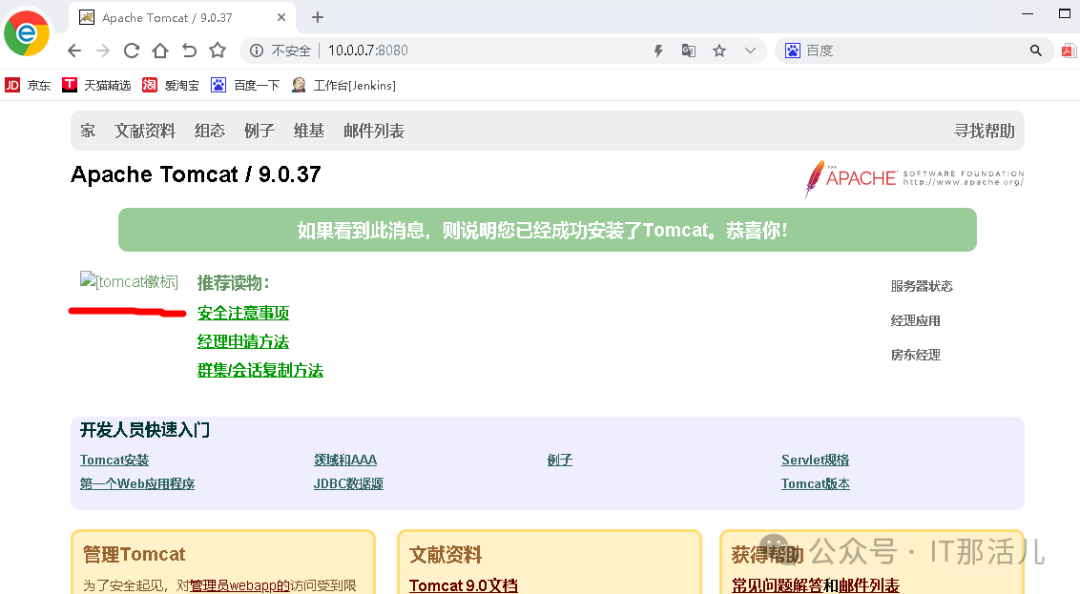Click the 10.0.0.7:8080 address field

pos(368,50)
